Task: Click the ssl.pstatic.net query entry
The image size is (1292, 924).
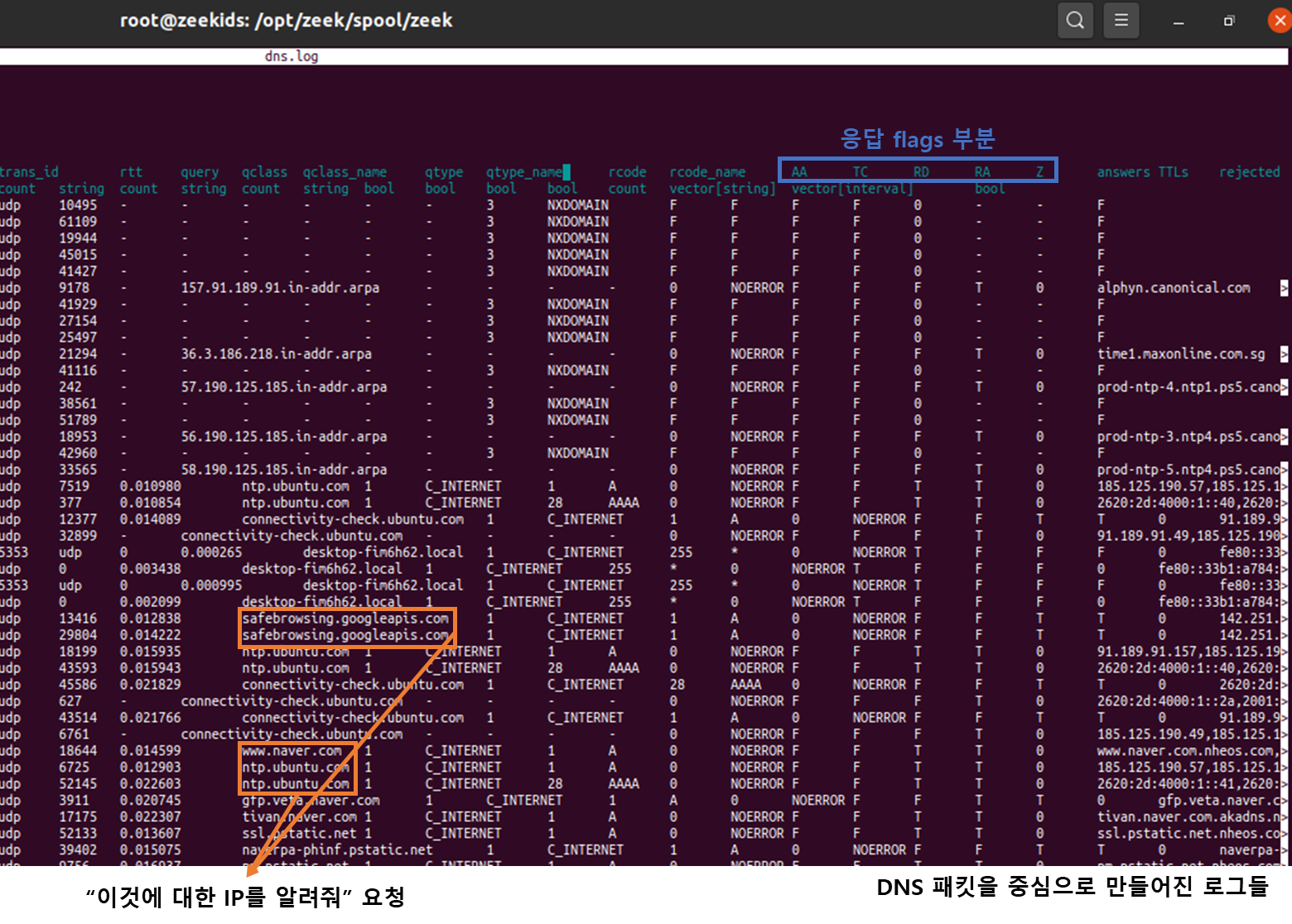Action: pos(299,834)
